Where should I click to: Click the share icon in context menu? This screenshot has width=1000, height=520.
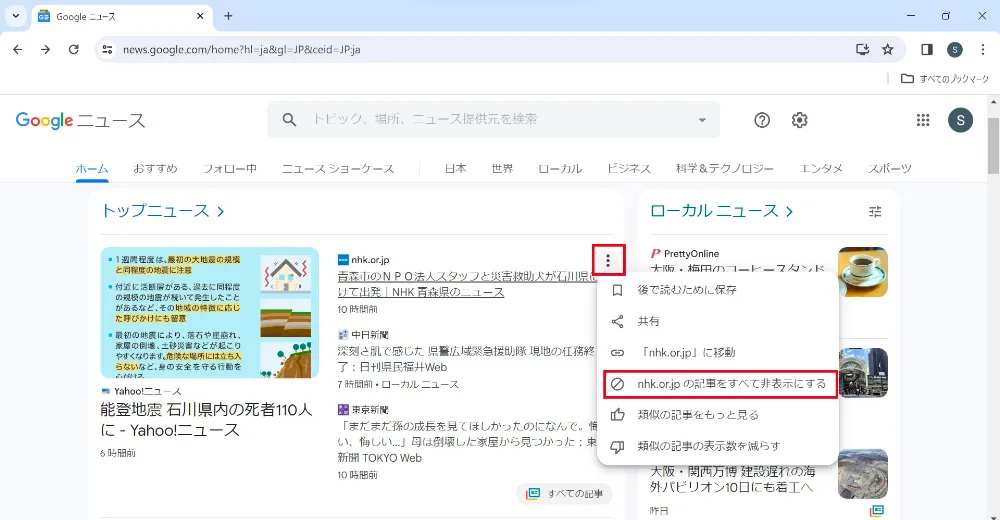pos(617,322)
